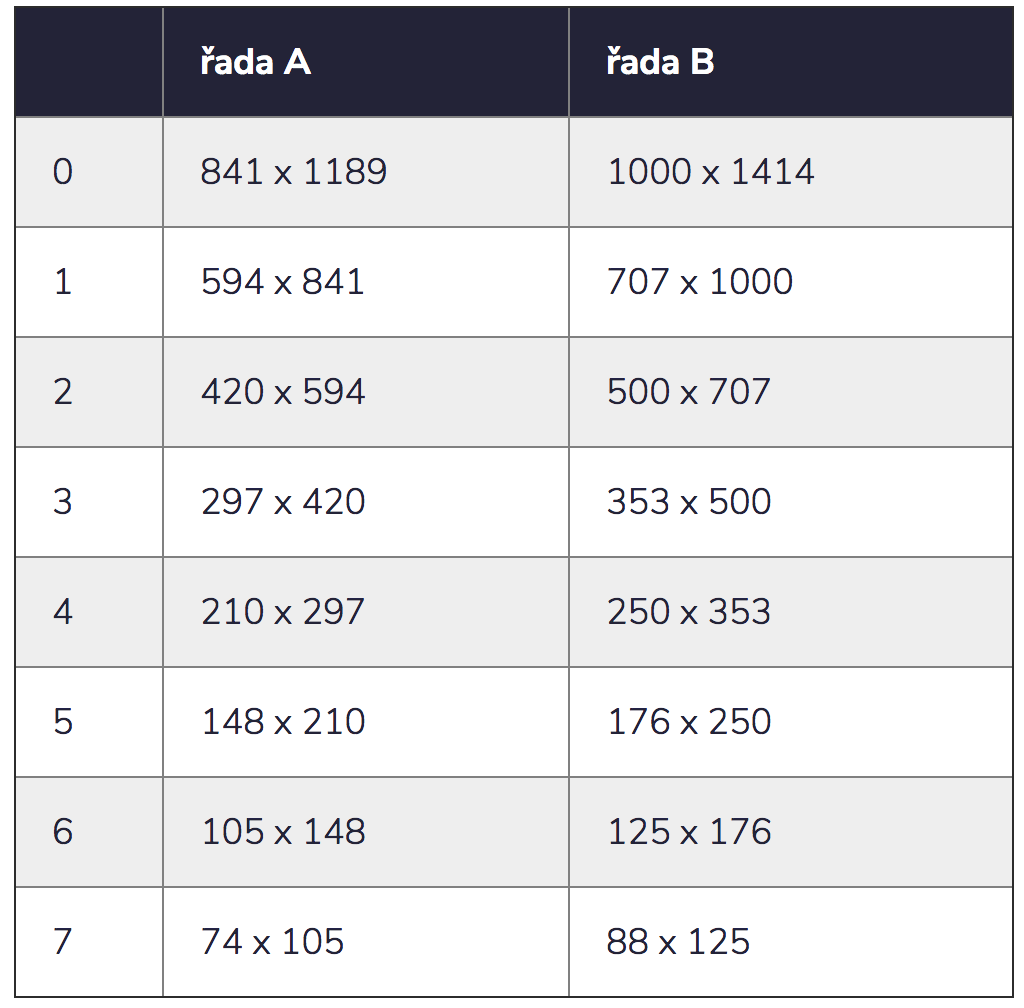This screenshot has width=1024, height=1008.
Task: Select the cell '841 x 1189'
Action: tap(366, 172)
